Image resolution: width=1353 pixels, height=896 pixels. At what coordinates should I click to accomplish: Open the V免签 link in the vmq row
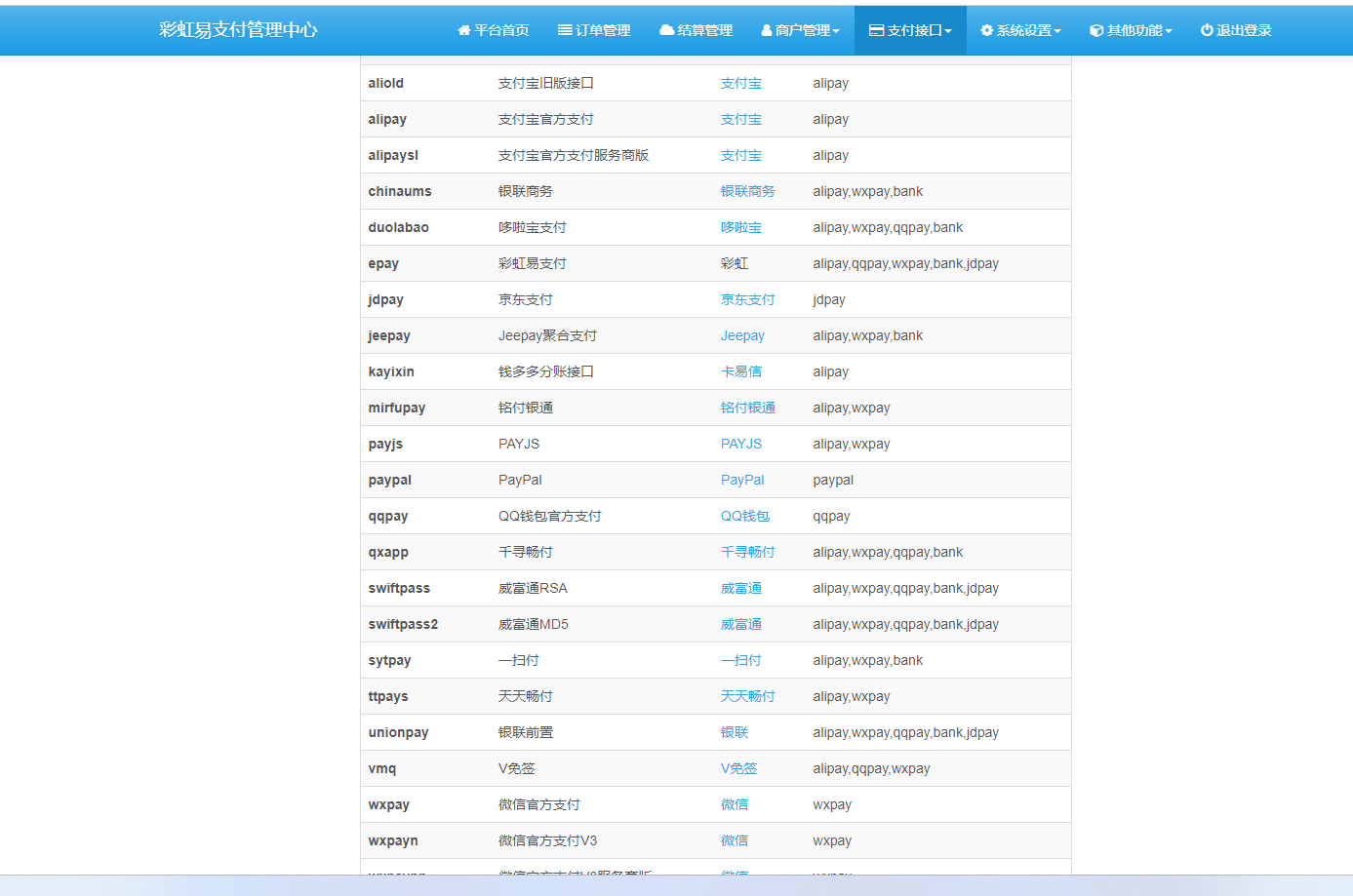pyautogui.click(x=738, y=769)
